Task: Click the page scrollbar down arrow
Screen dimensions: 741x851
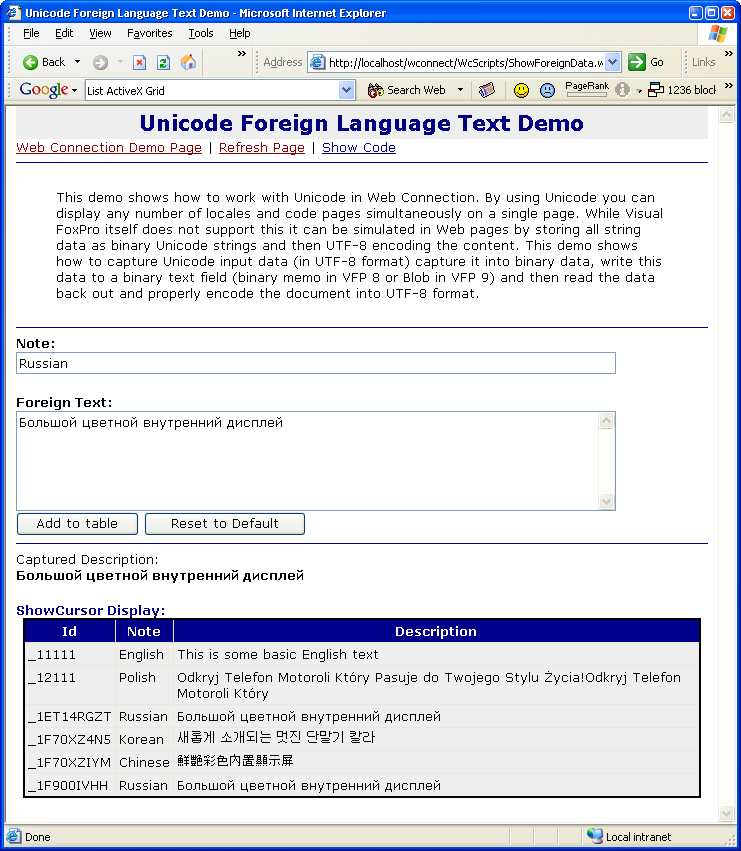Action: tap(727, 814)
